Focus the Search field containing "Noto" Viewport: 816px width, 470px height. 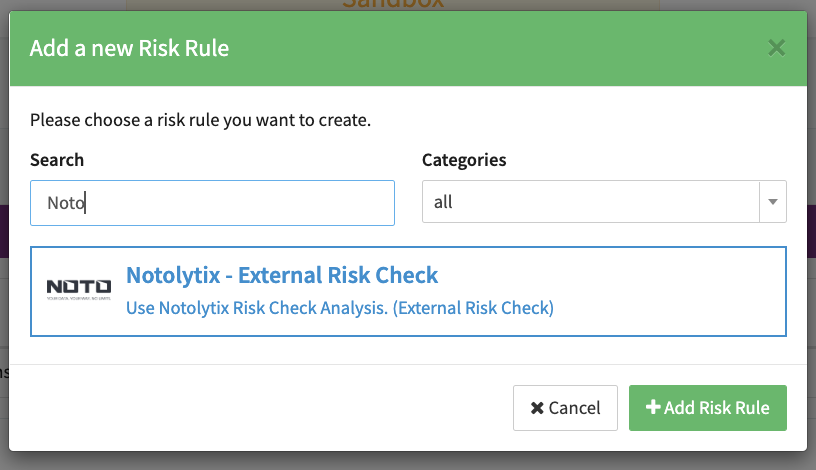pos(212,203)
